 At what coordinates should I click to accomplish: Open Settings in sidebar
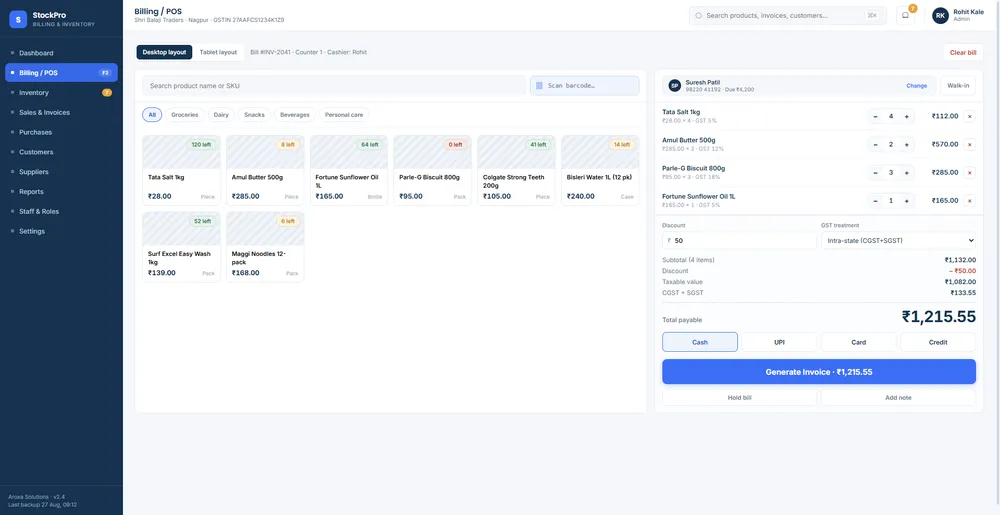coord(61,231)
